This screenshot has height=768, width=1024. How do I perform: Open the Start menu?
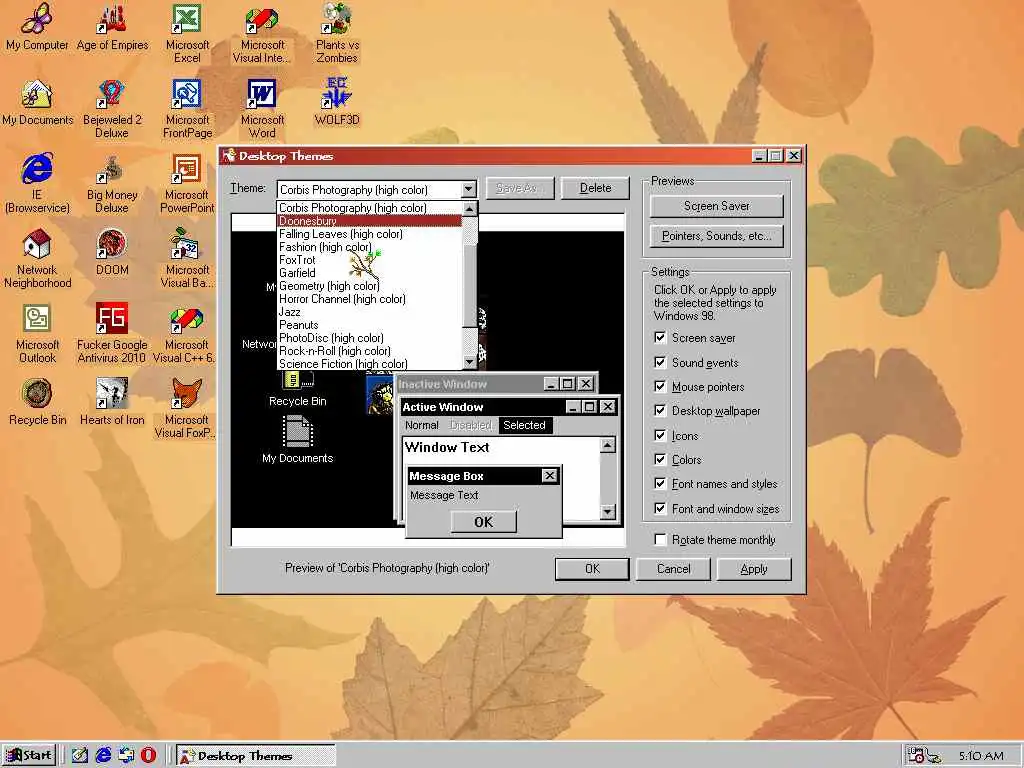tap(29, 756)
